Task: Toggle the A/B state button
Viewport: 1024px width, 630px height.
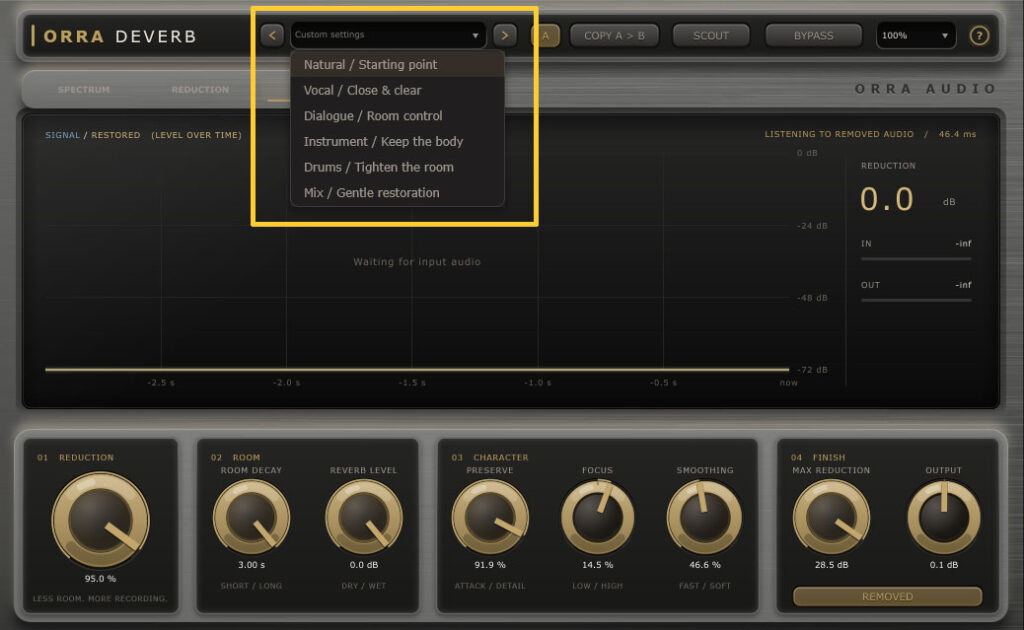Action: point(545,35)
